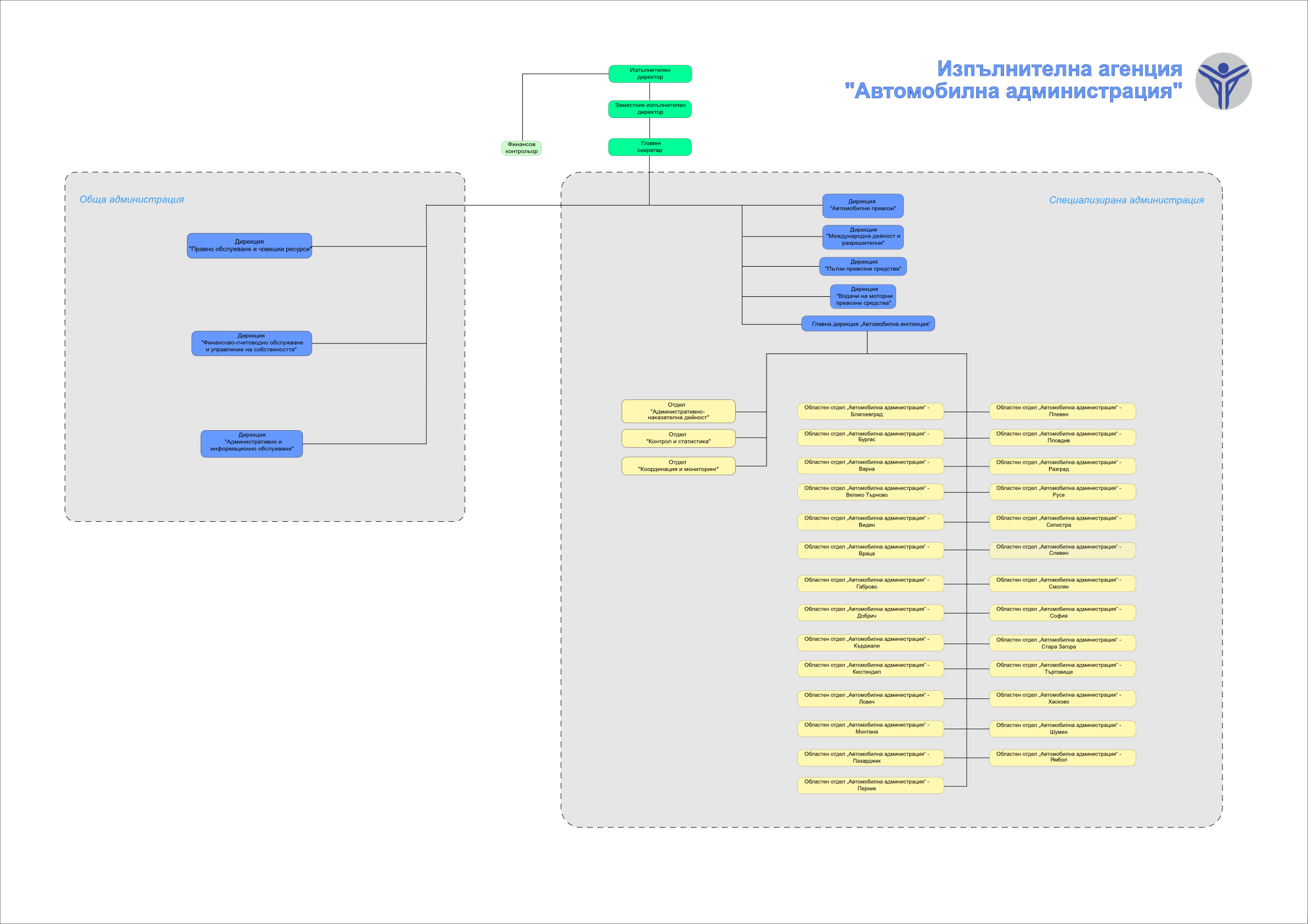The image size is (1308, 924).
Task: Click Областен отдел Разград box
Action: coord(1062,466)
